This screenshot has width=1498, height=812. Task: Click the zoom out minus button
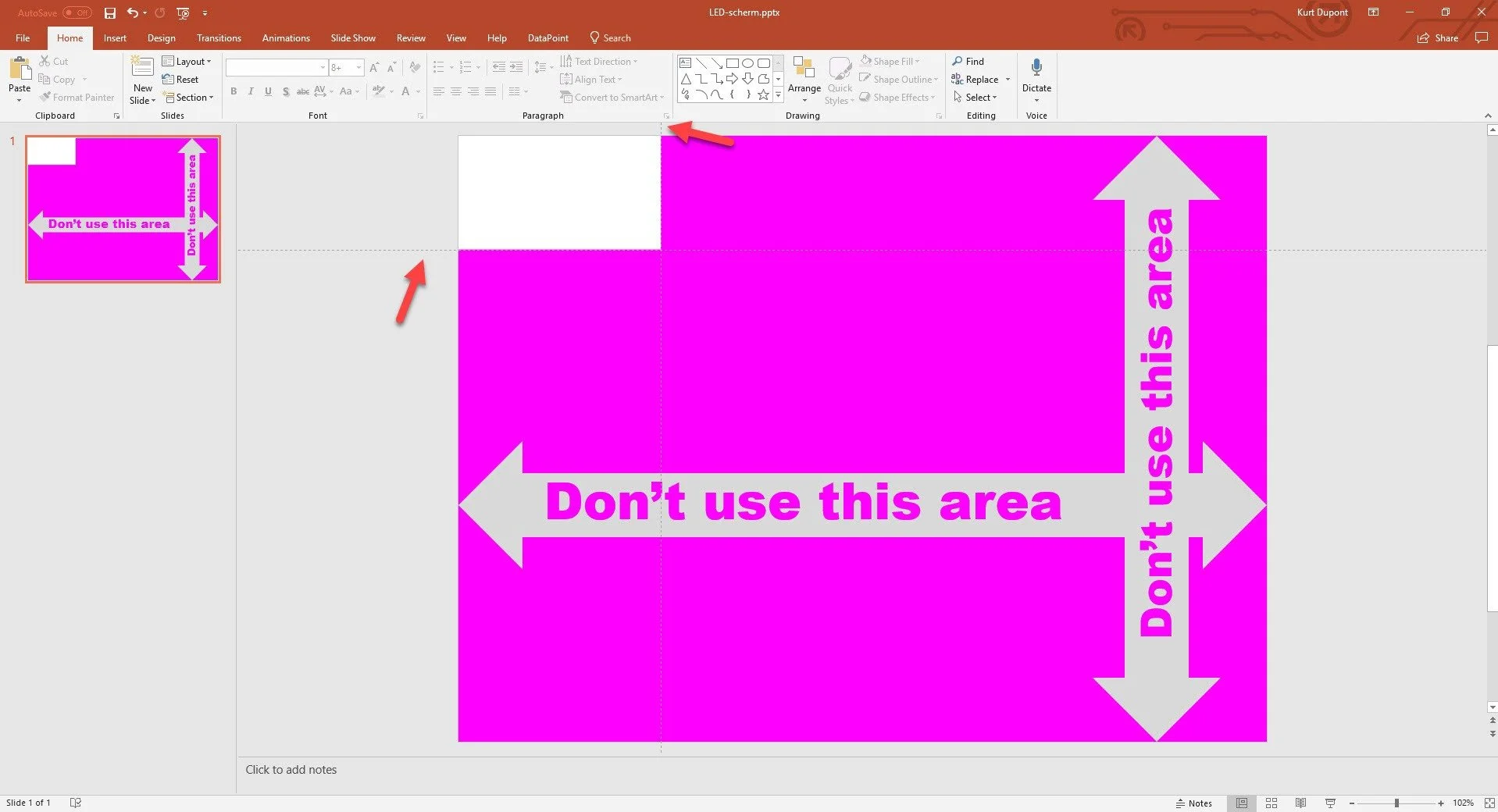(1351, 803)
